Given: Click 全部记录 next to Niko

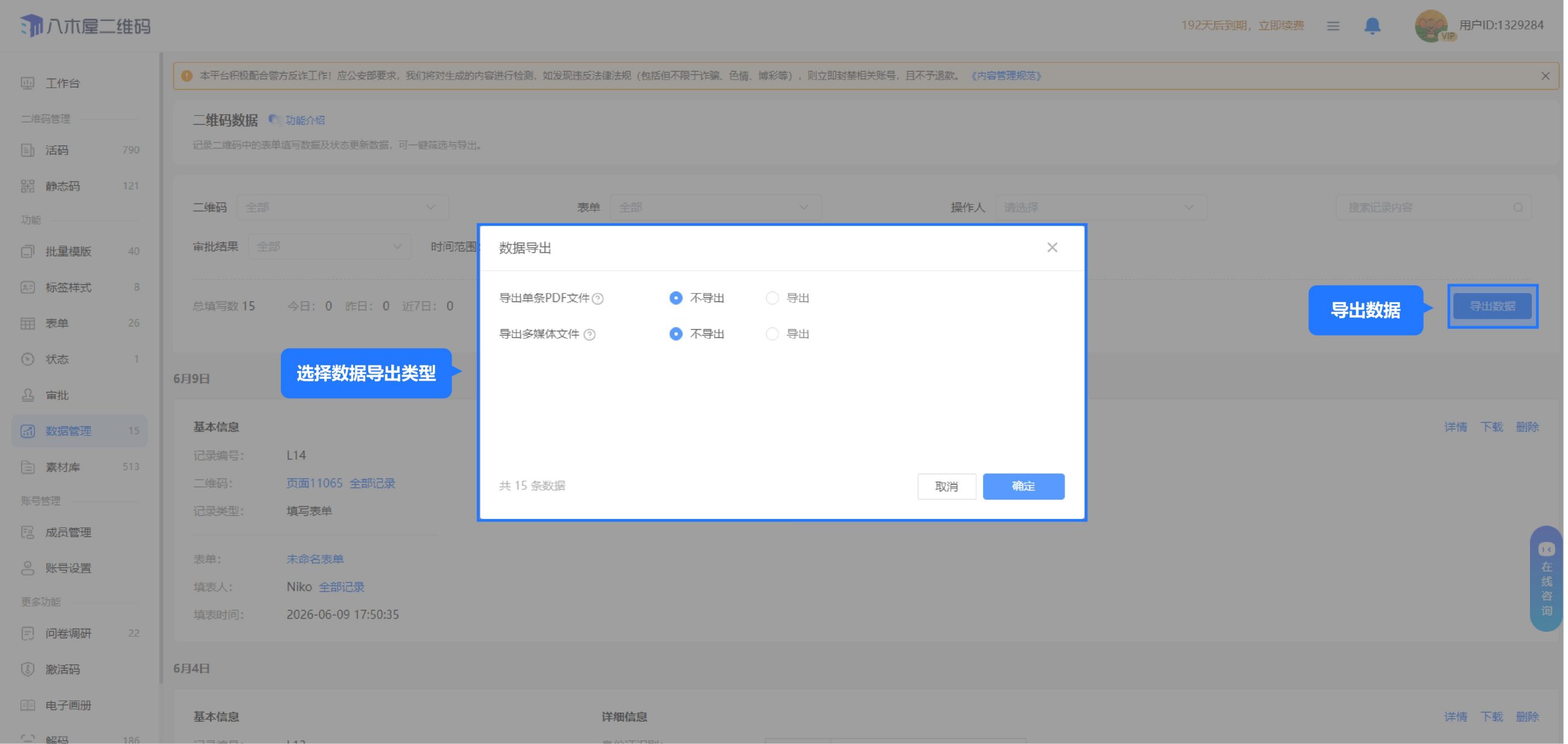Looking at the screenshot, I should [343, 588].
